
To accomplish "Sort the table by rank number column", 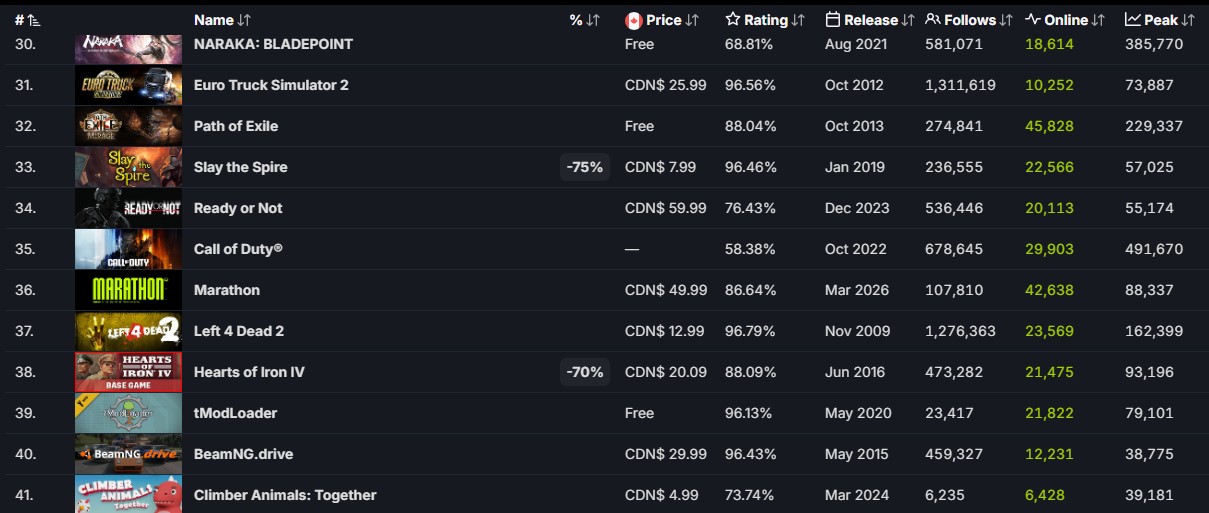I will tap(27, 20).
